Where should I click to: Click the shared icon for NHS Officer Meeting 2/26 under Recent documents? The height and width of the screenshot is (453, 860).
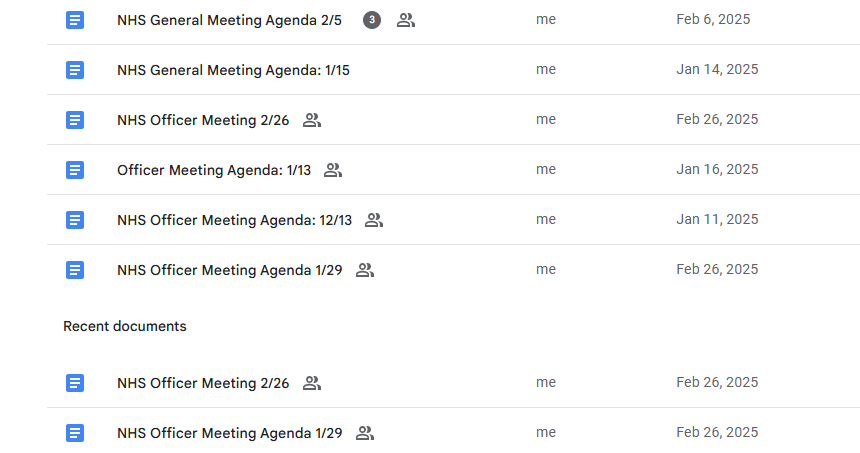(312, 383)
